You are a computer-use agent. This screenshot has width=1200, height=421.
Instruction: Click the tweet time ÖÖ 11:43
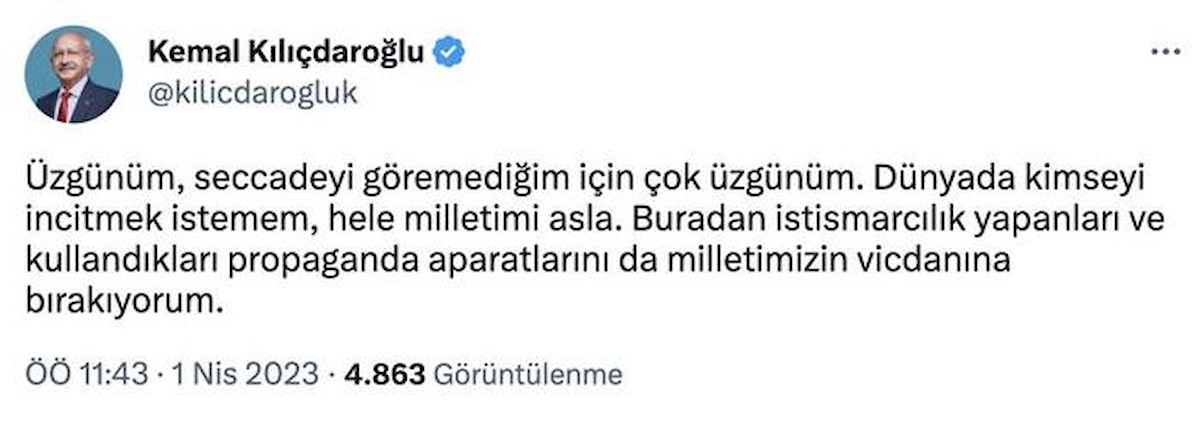86,375
